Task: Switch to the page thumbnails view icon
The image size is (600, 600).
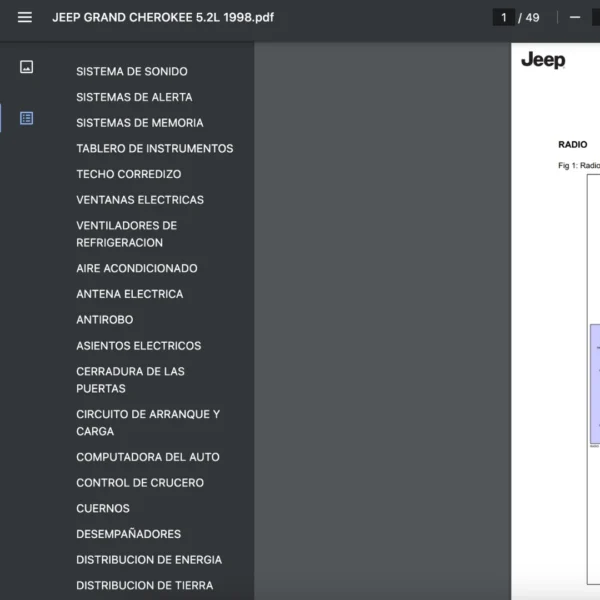Action: tap(27, 67)
